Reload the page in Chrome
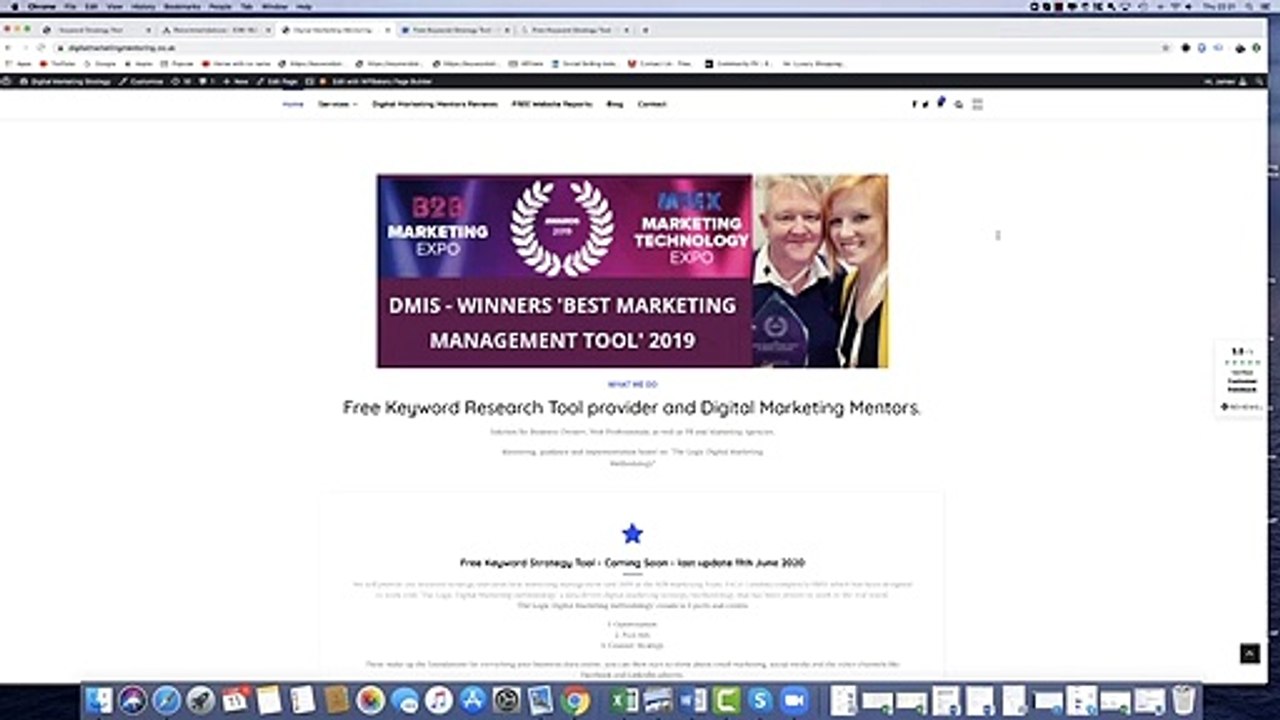The height and width of the screenshot is (720, 1280). pyautogui.click(x=41, y=47)
